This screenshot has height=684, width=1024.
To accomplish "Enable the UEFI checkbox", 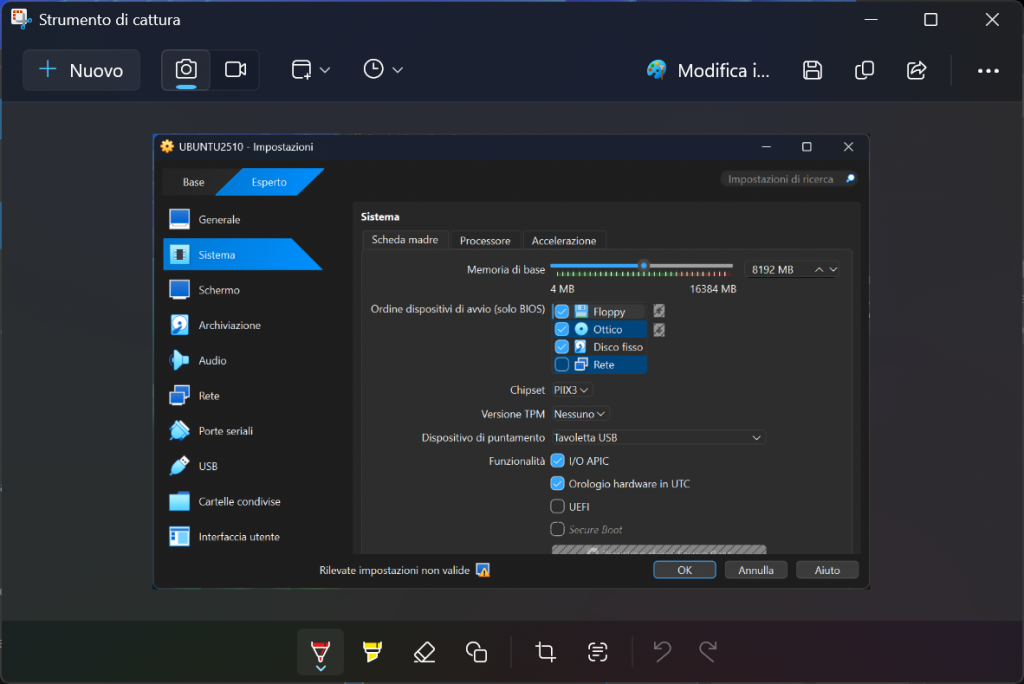I will tap(558, 507).
